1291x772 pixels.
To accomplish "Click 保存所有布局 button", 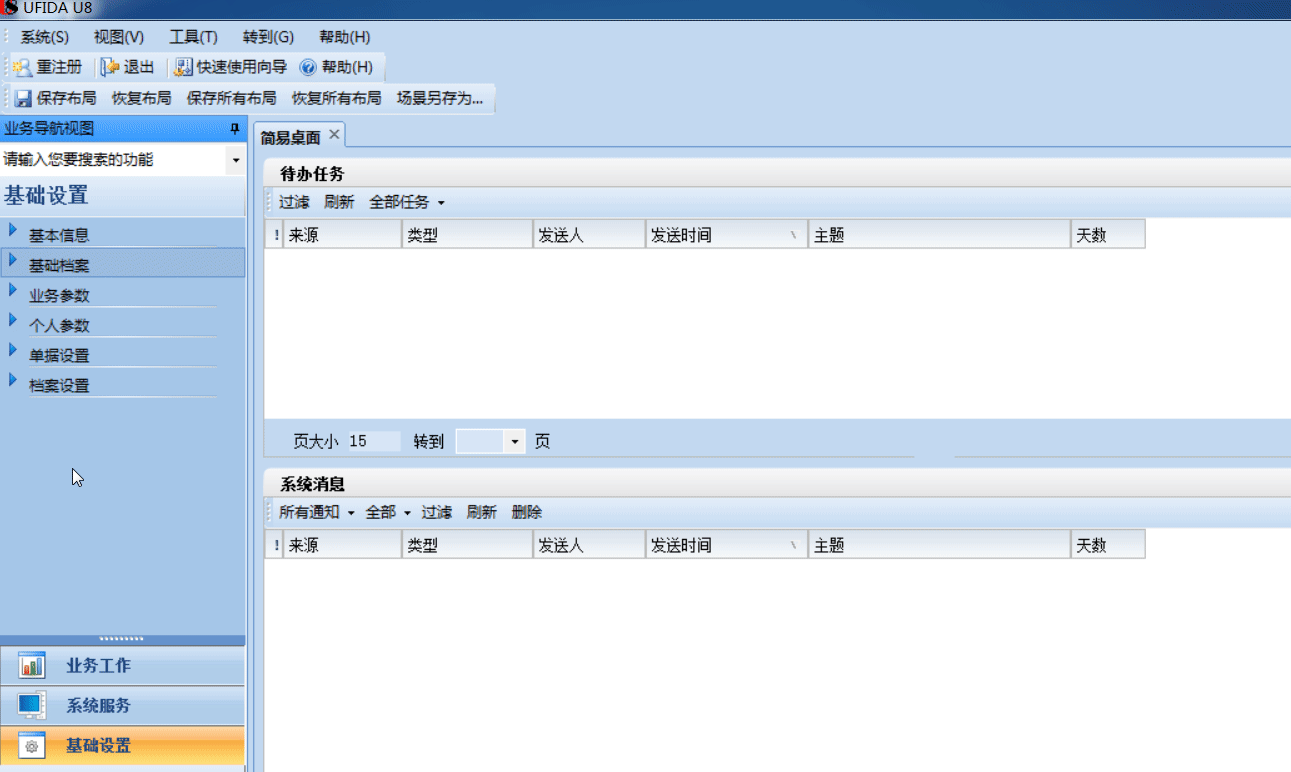I will [x=231, y=98].
